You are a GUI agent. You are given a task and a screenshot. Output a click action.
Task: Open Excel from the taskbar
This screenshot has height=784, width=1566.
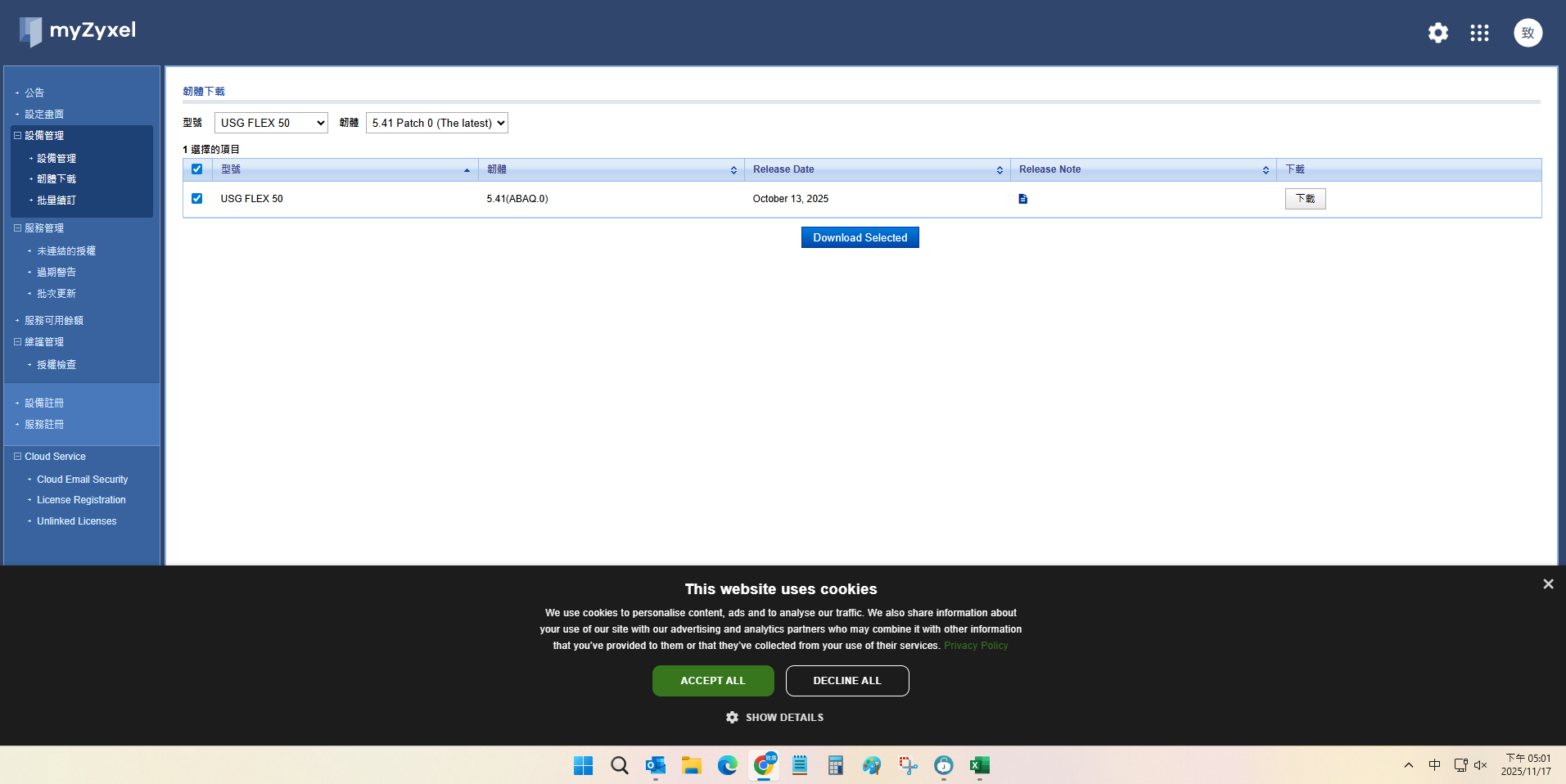click(x=980, y=765)
